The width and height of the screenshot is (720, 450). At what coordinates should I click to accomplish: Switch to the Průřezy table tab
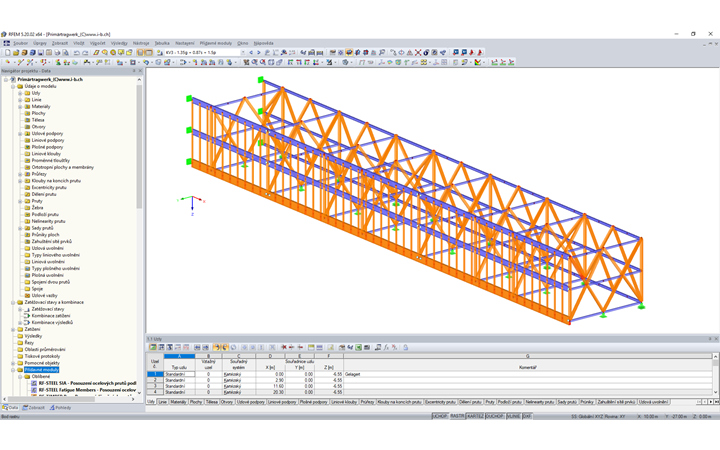point(367,402)
